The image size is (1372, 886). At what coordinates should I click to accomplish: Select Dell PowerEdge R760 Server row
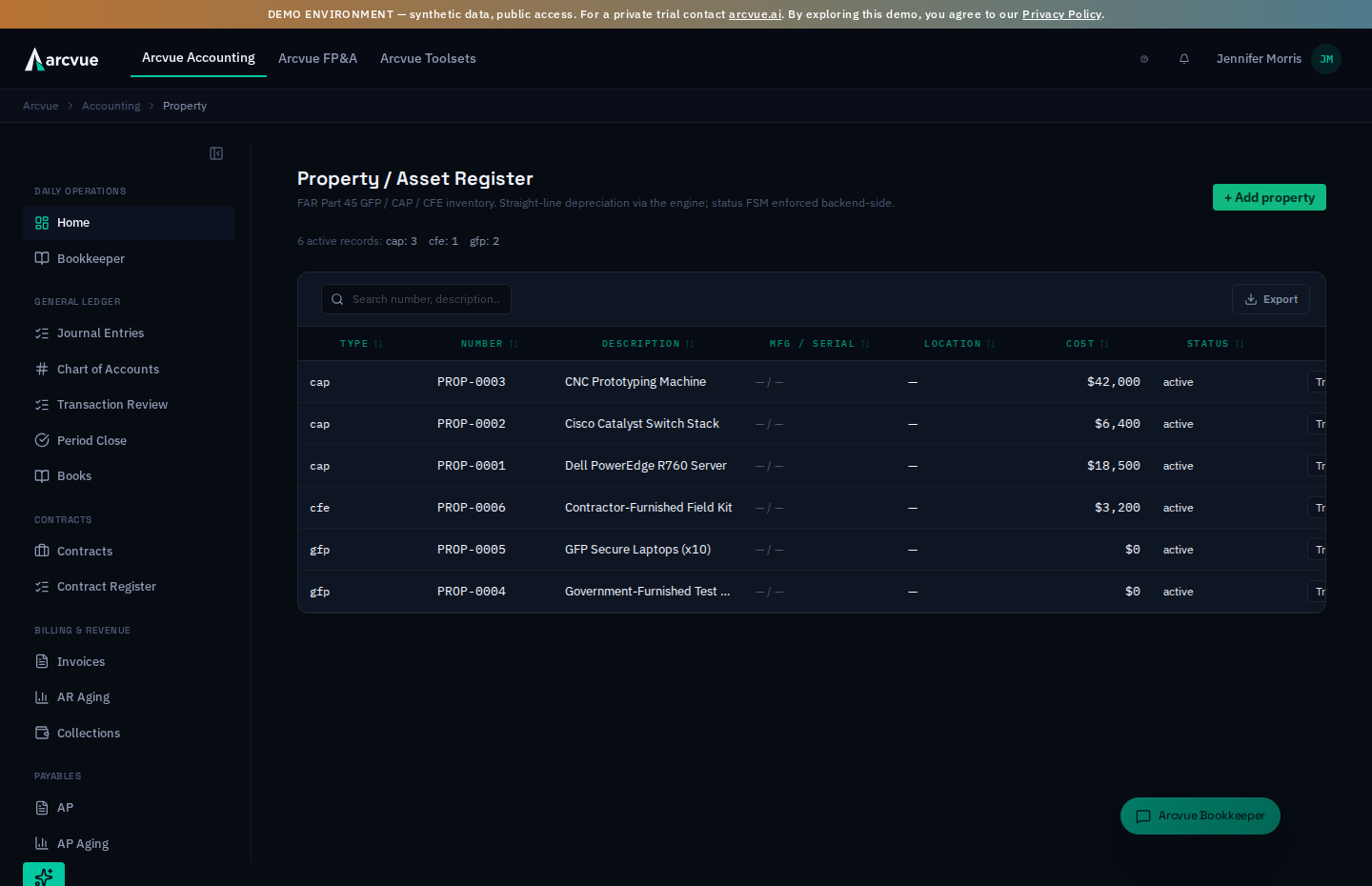click(812, 466)
